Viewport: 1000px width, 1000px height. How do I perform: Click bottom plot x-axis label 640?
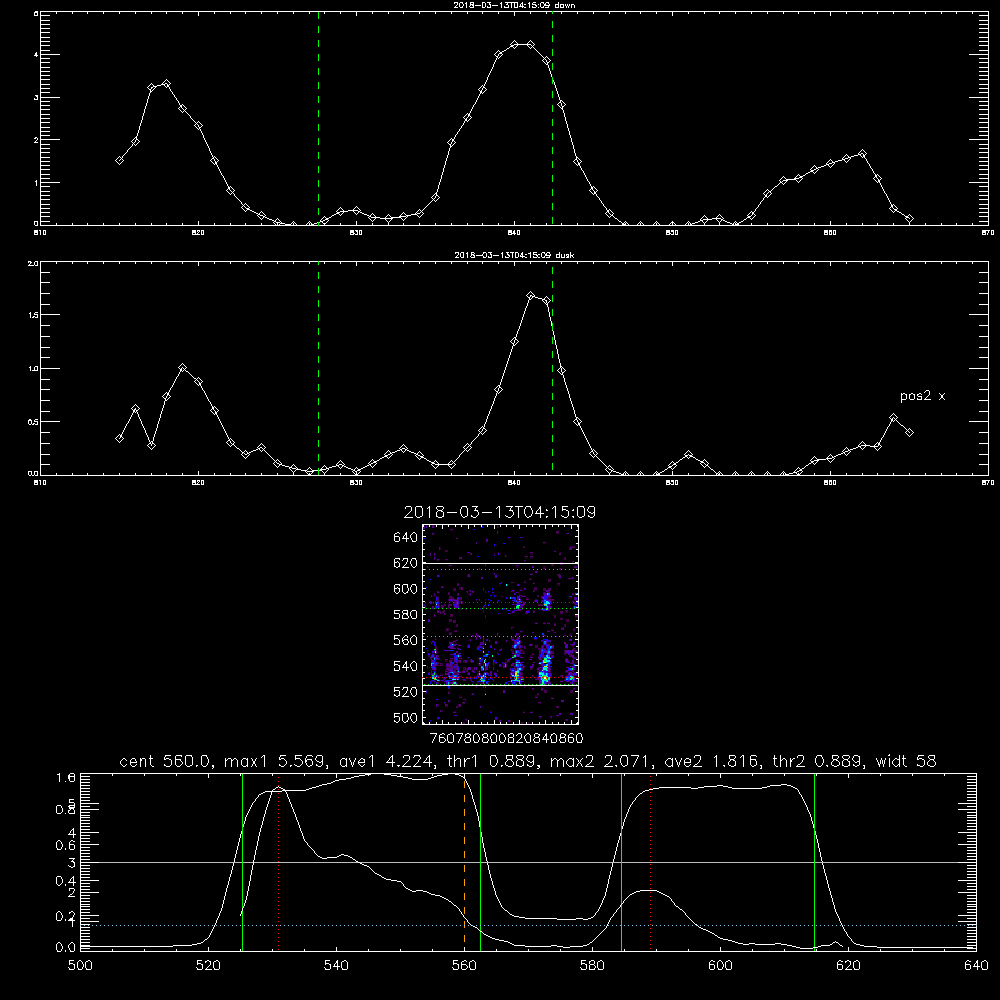[976, 966]
